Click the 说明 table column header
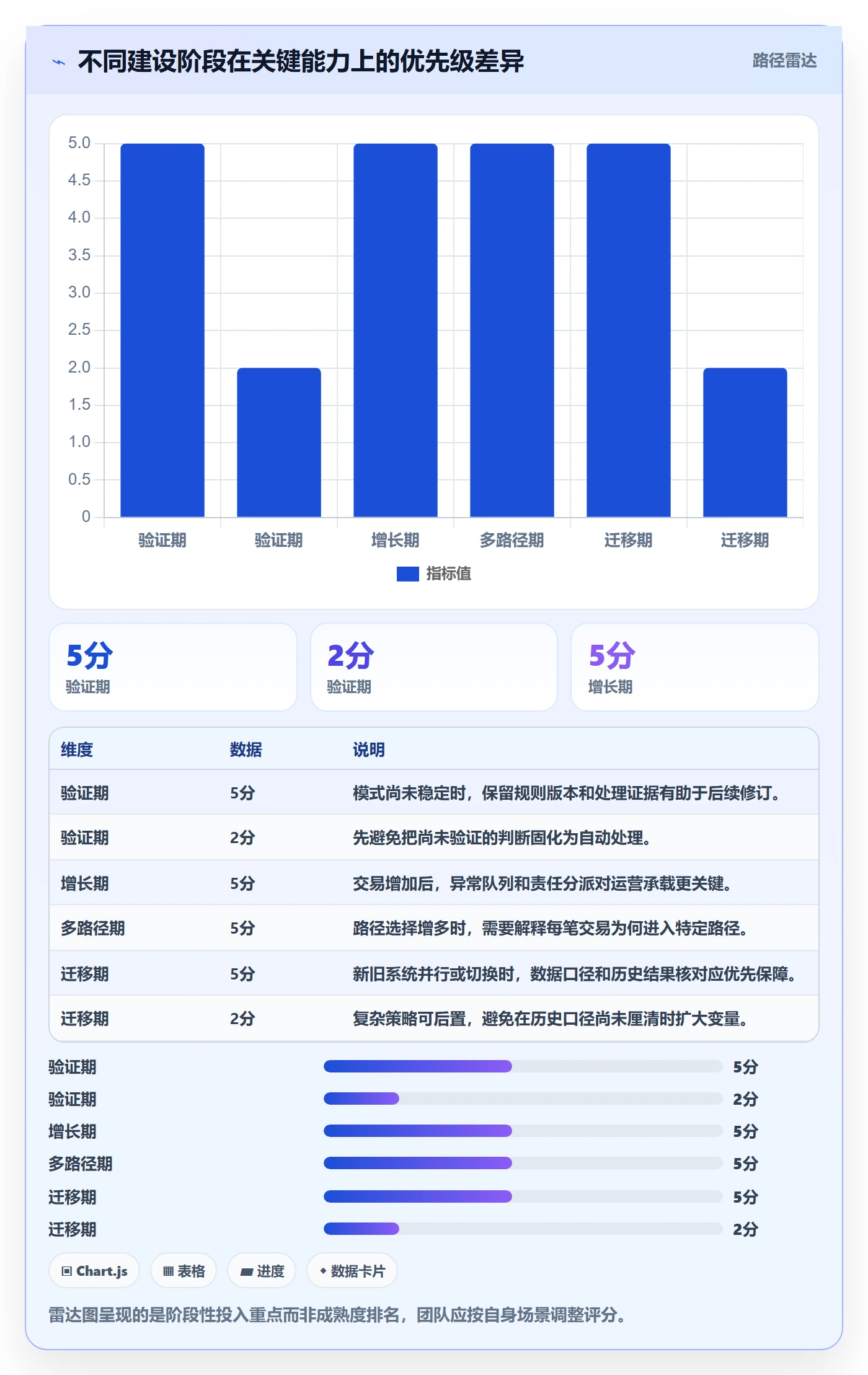This screenshot has height=1375, width=868. tap(369, 750)
